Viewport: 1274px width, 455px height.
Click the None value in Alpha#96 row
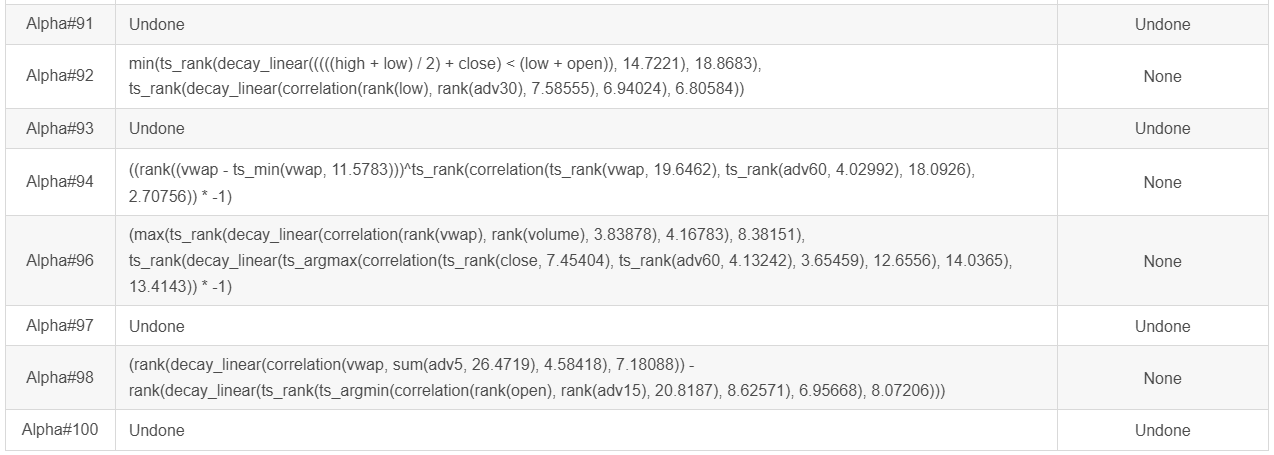point(1162,261)
